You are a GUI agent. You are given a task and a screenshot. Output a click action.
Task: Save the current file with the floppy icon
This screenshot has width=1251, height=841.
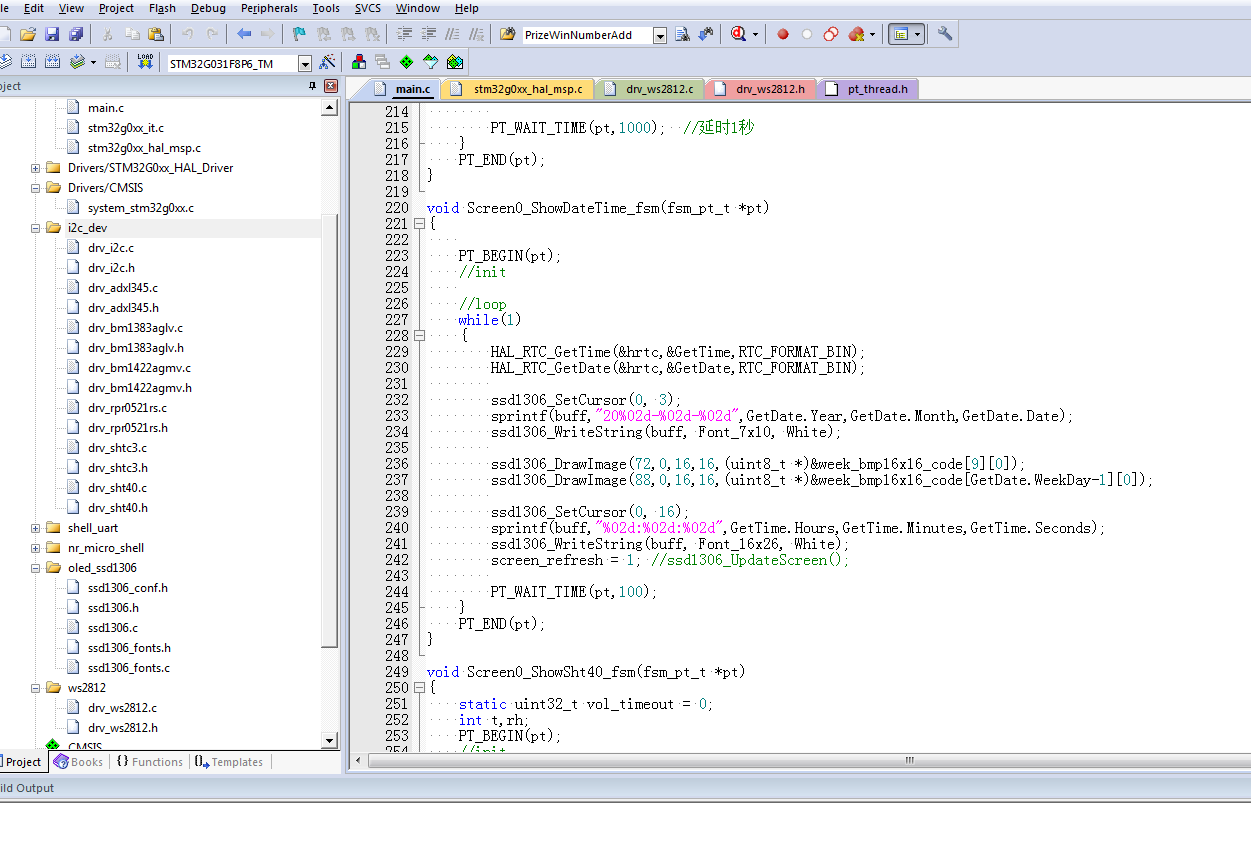click(x=52, y=34)
